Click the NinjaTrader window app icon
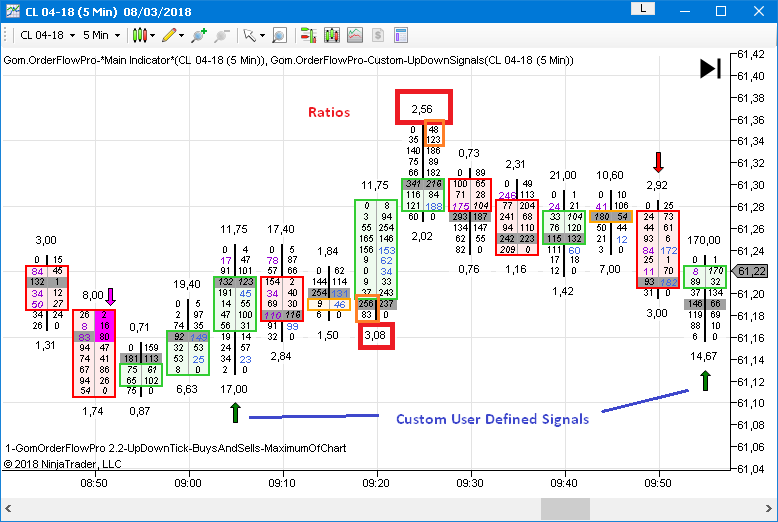778x522 pixels. 12,11
